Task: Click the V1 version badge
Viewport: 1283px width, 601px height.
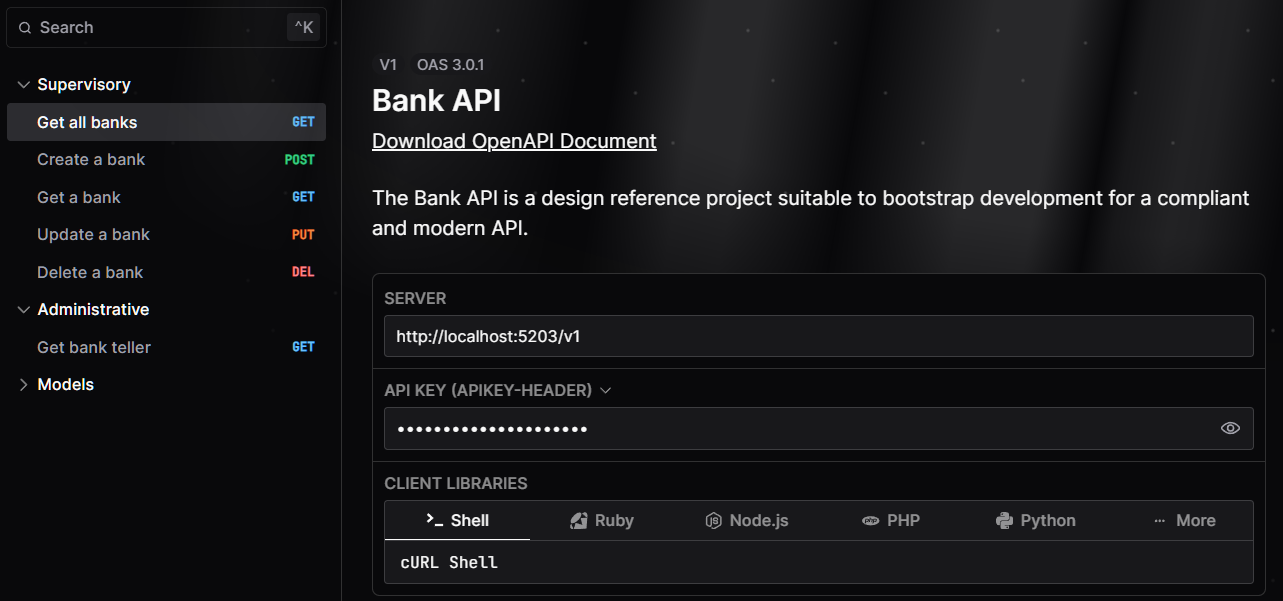Action: click(x=388, y=65)
